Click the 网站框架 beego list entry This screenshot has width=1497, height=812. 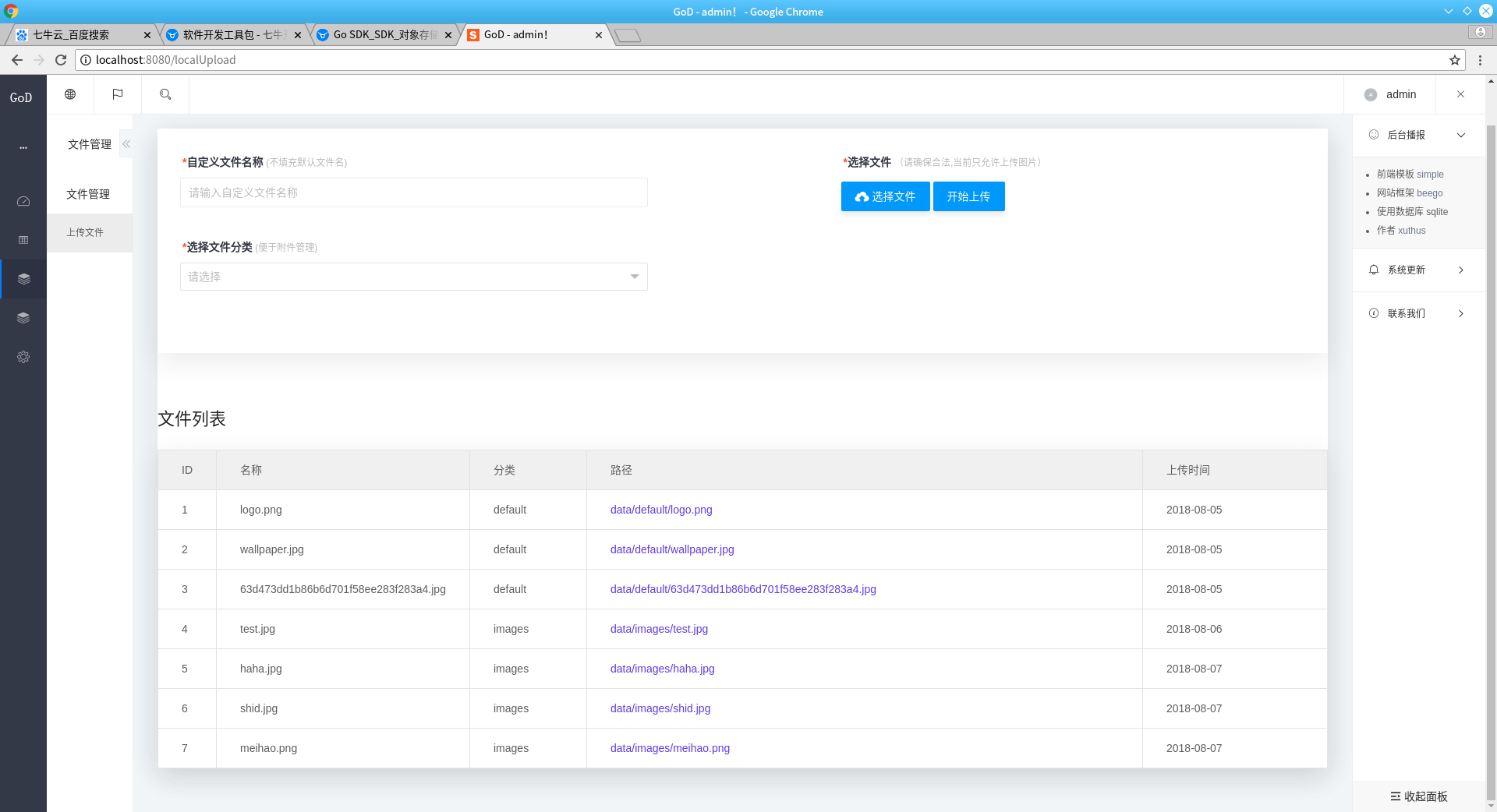(1410, 193)
